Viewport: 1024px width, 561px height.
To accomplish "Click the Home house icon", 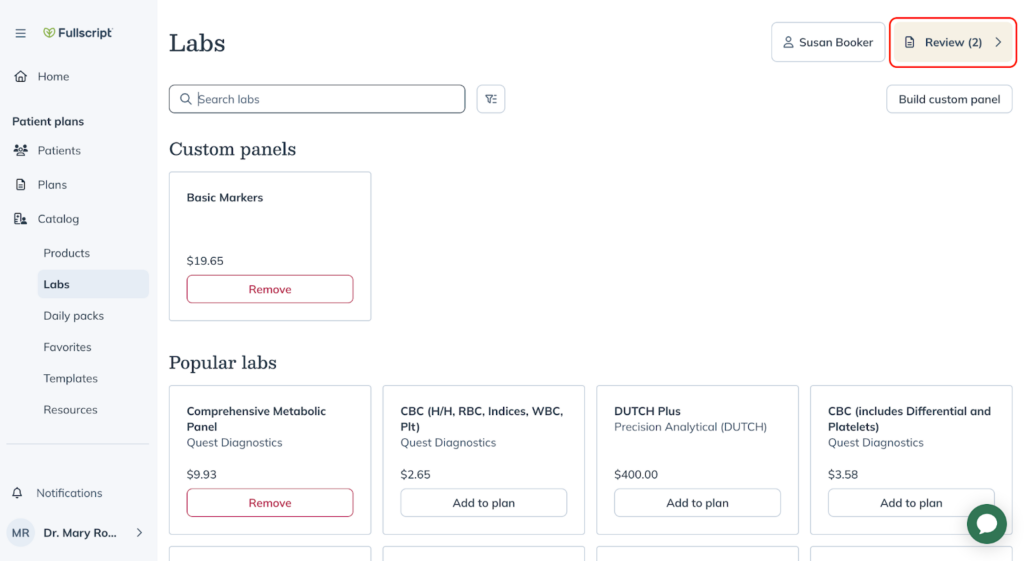I will (21, 76).
